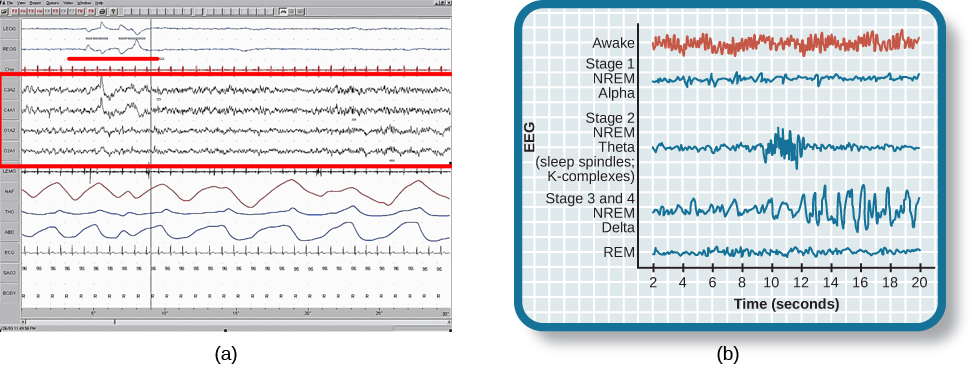975x371 pixels.
Task: Select the ECG channel label
Action: pos(9,251)
